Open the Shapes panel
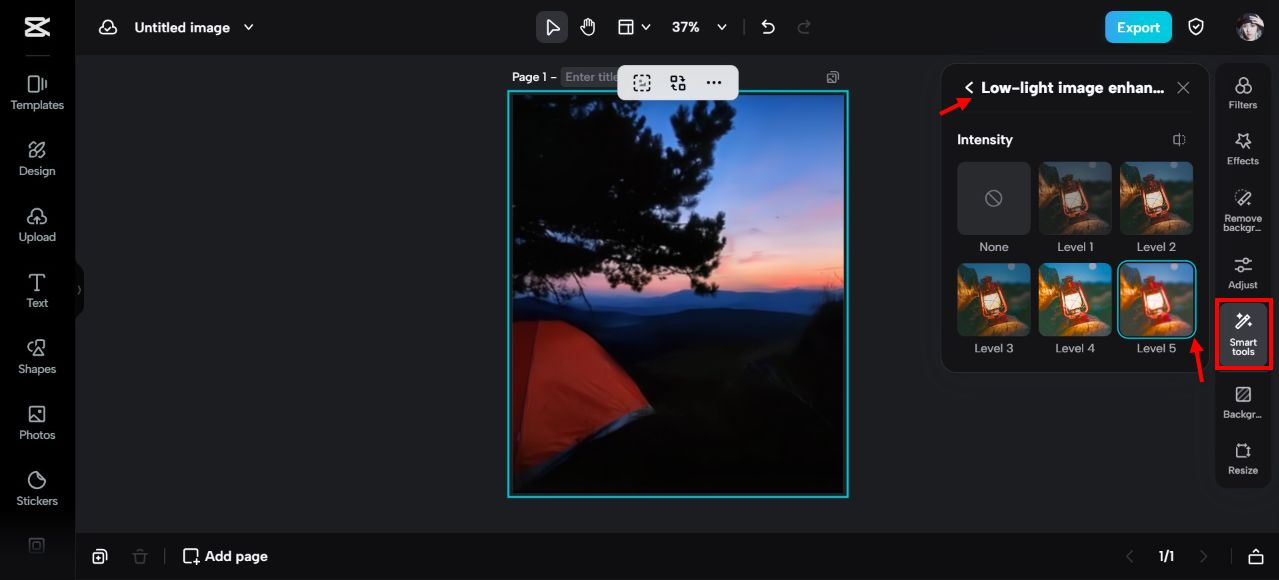The height and width of the screenshot is (580, 1279). [37, 357]
